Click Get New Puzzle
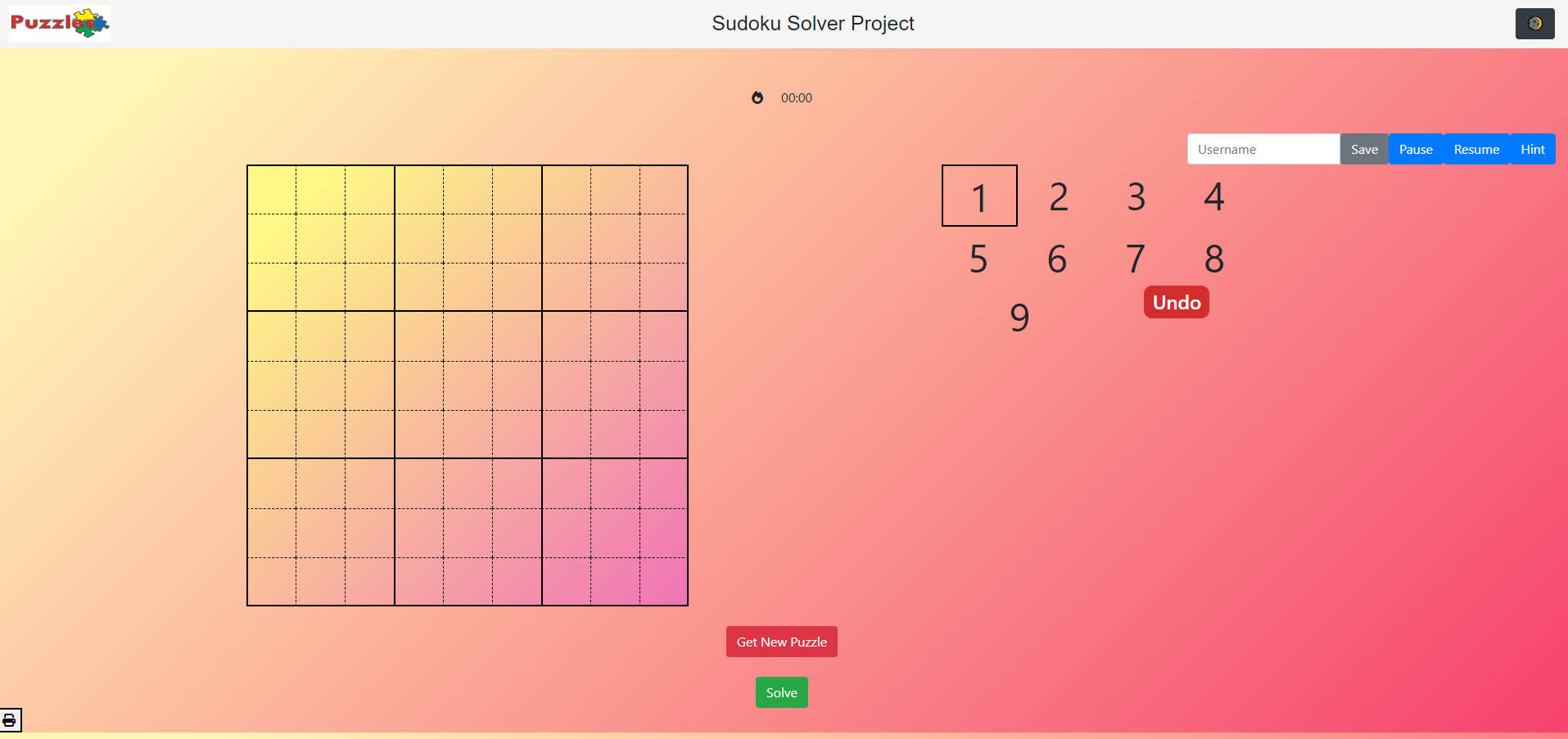Screen dimensions: 1568x739 (781, 642)
